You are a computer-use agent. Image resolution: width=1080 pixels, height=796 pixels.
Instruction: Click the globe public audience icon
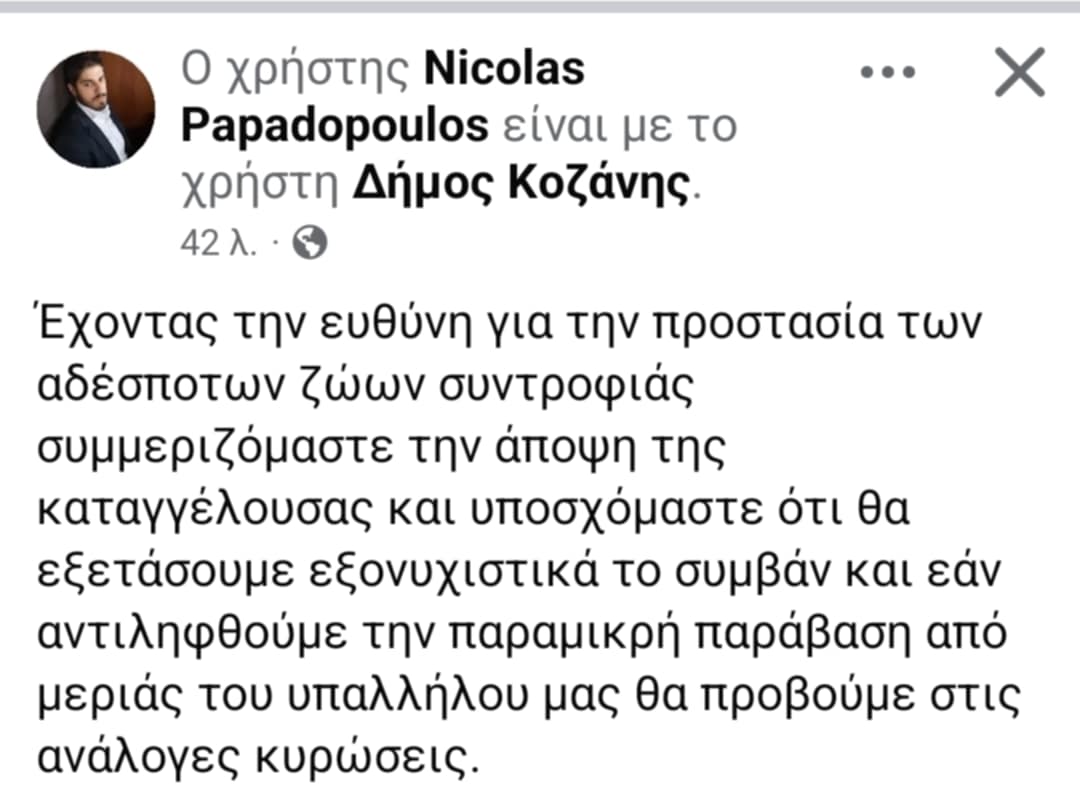(310, 242)
